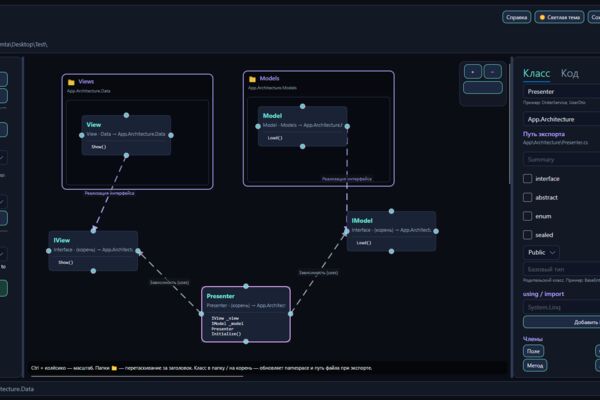The height and width of the screenshot is (400, 600).
Task: Click the Поле button to add field
Action: pos(533,351)
